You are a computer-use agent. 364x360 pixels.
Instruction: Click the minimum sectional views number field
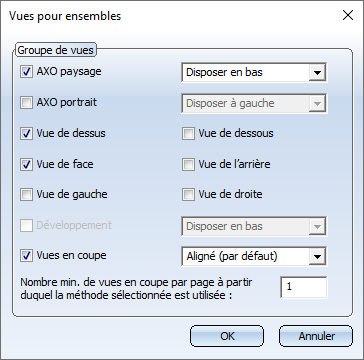pyautogui.click(x=304, y=287)
